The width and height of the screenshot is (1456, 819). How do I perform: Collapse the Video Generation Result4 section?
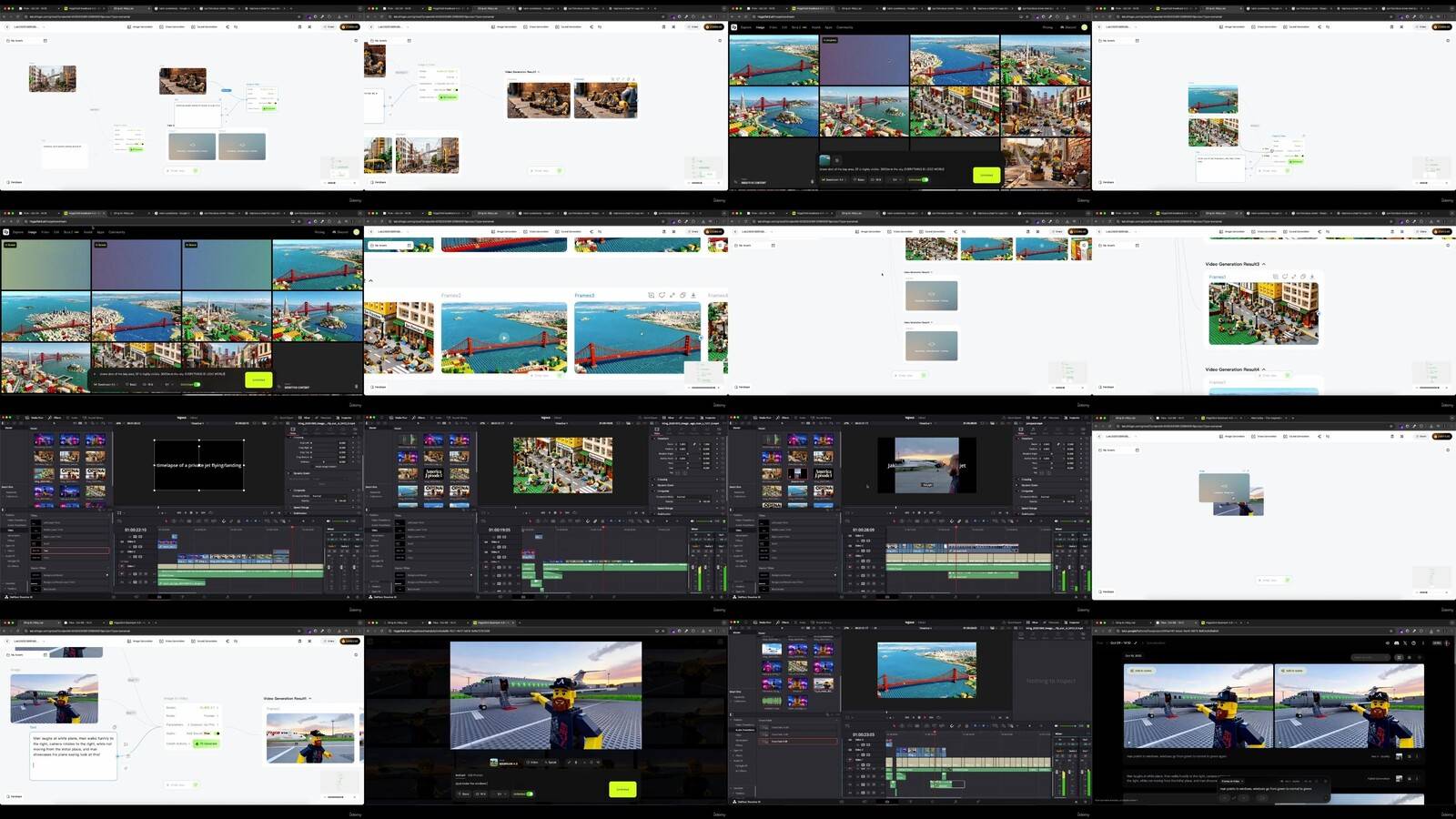[1263, 369]
